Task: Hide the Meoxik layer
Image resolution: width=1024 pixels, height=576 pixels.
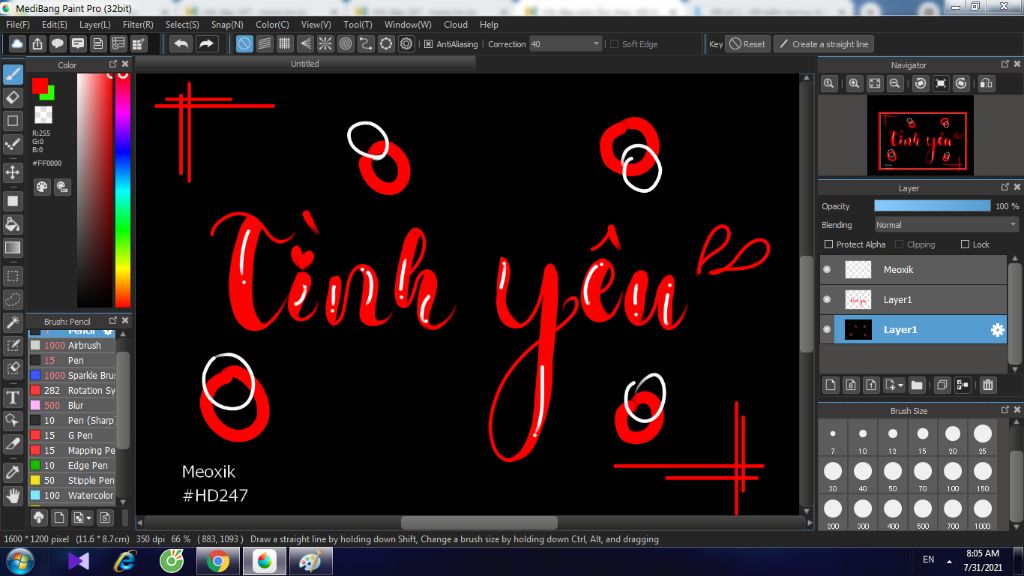Action: coord(827,270)
